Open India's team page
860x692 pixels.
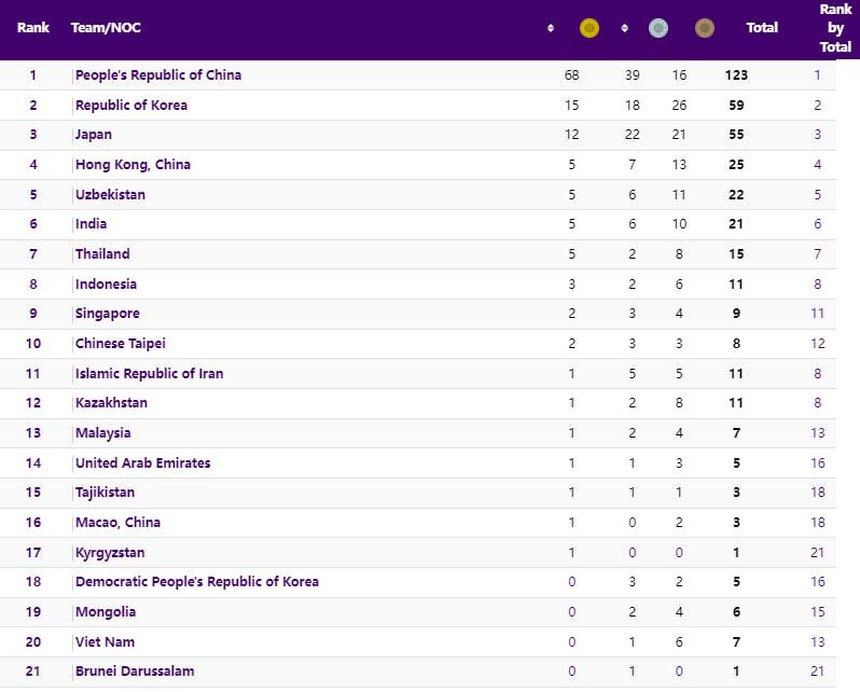(91, 224)
